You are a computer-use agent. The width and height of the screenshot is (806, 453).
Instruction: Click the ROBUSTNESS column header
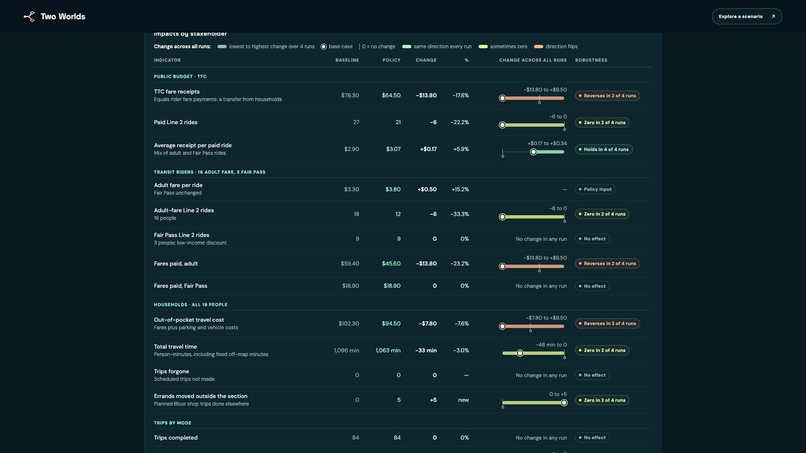coord(591,60)
